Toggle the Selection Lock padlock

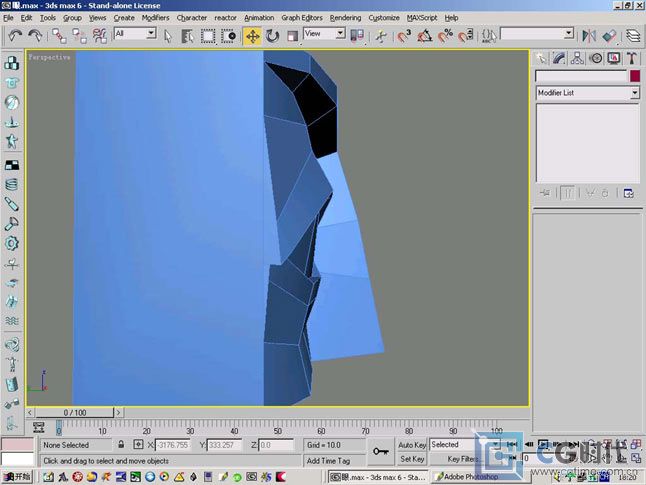pyautogui.click(x=121, y=445)
